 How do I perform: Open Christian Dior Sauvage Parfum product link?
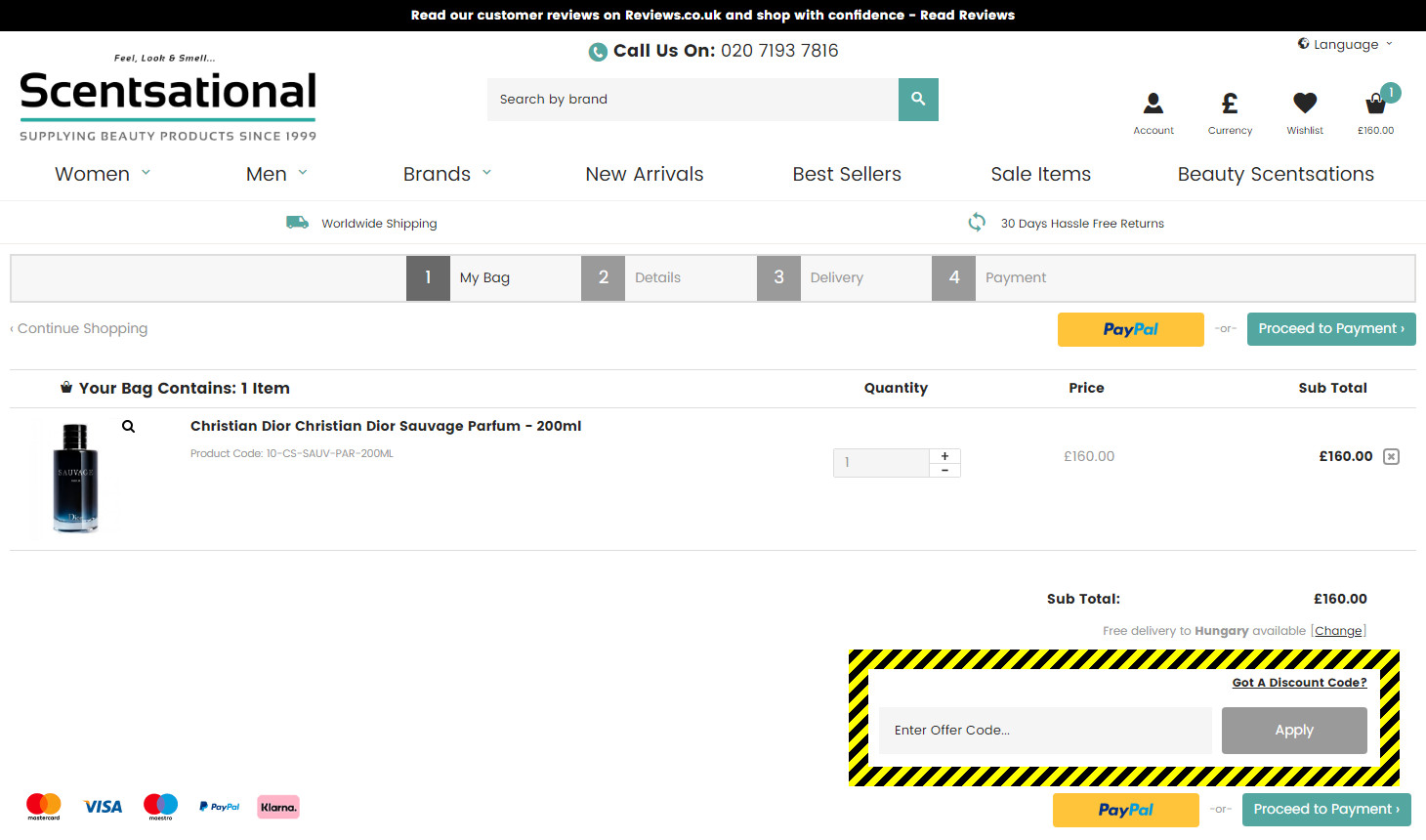coord(386,426)
